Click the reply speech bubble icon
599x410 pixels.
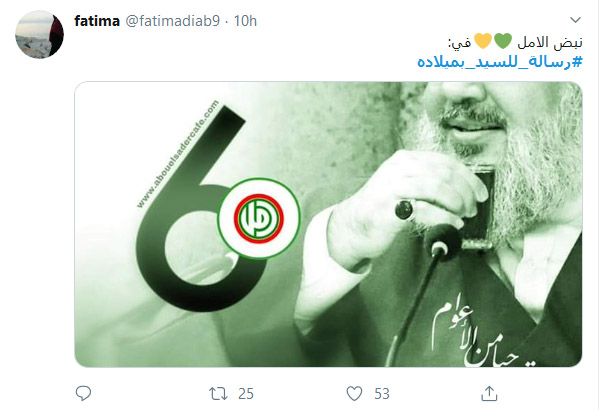coord(83,393)
